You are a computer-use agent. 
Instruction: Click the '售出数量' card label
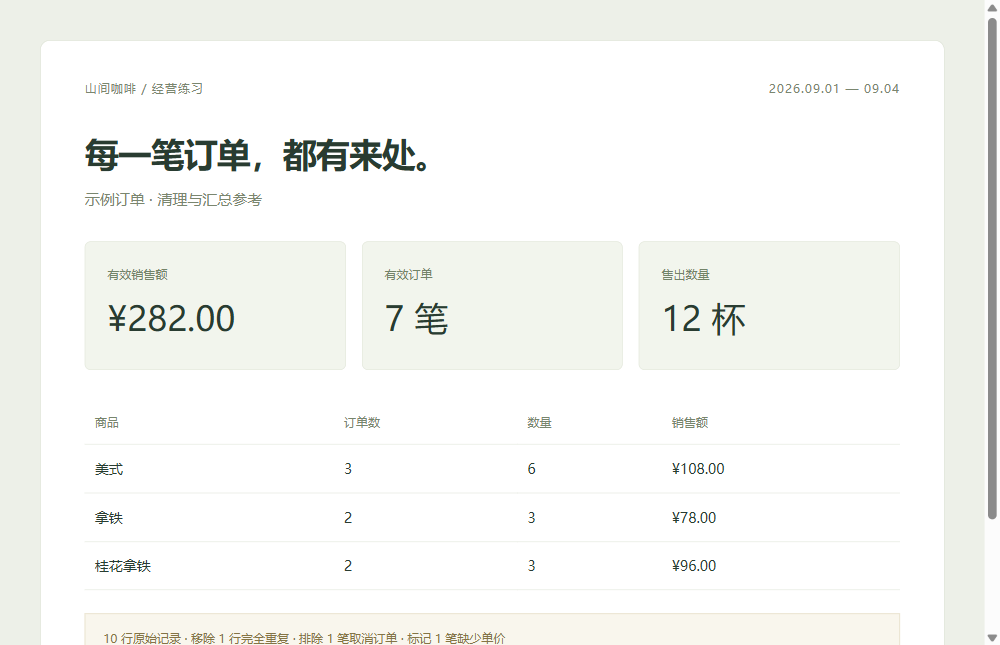(685, 275)
